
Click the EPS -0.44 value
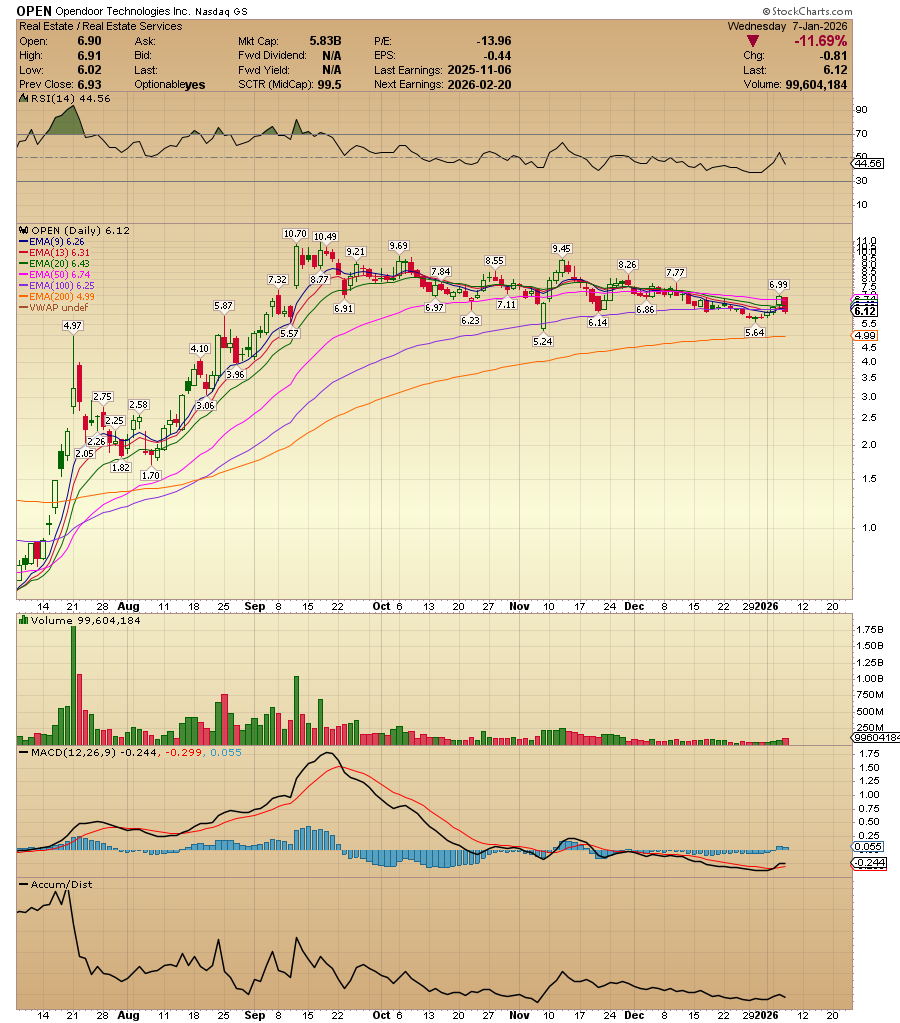tap(497, 55)
